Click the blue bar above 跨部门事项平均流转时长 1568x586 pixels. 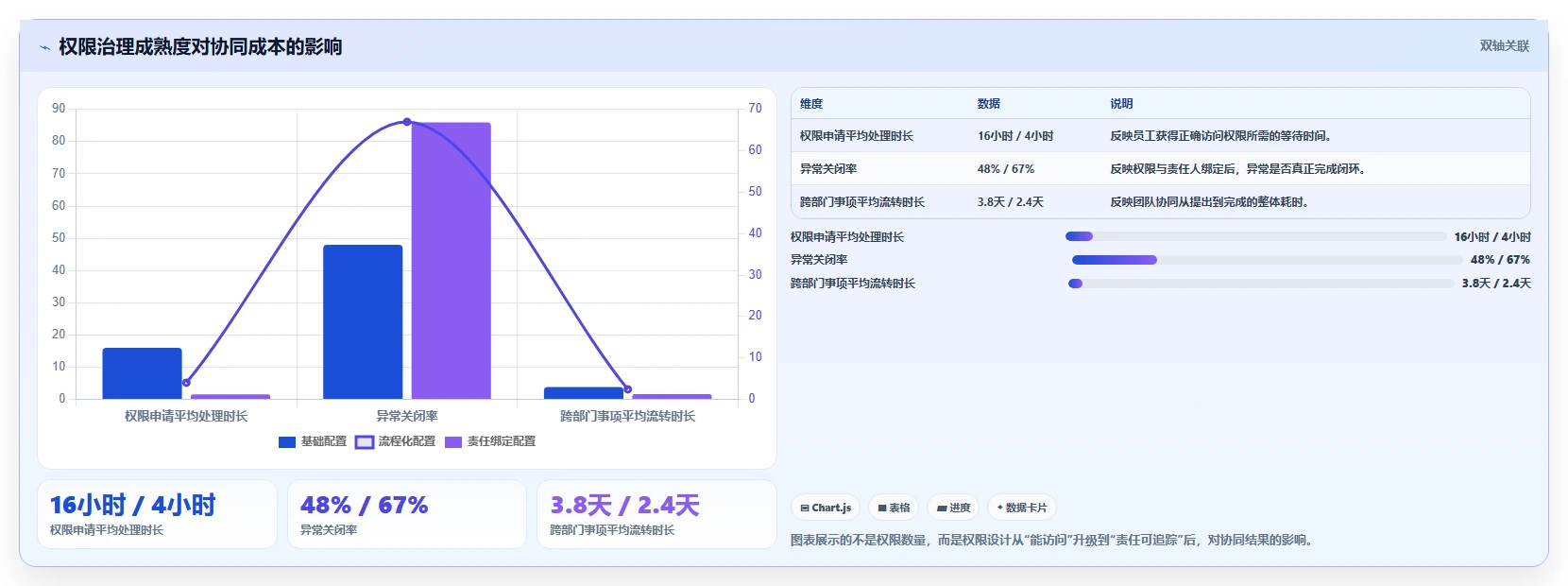(x=584, y=393)
